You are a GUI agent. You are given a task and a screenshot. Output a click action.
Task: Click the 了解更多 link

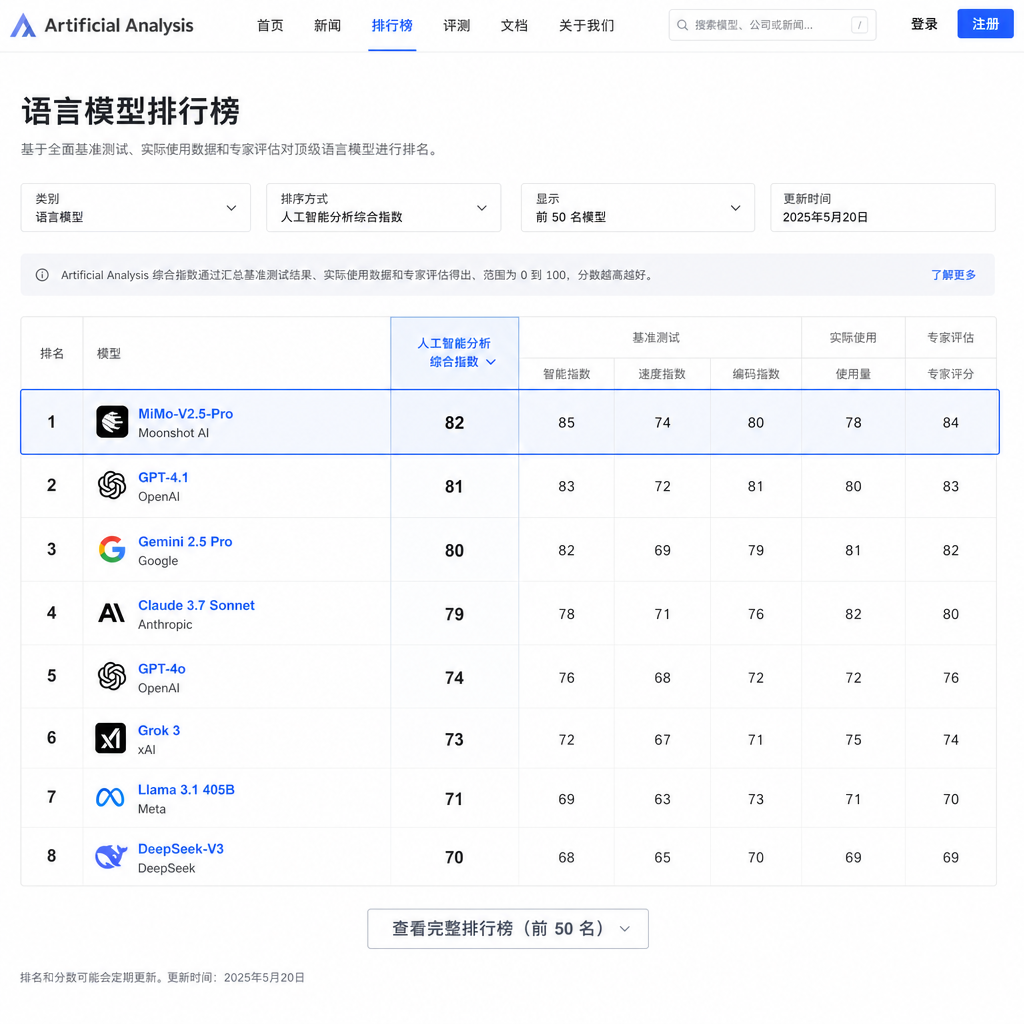(953, 275)
